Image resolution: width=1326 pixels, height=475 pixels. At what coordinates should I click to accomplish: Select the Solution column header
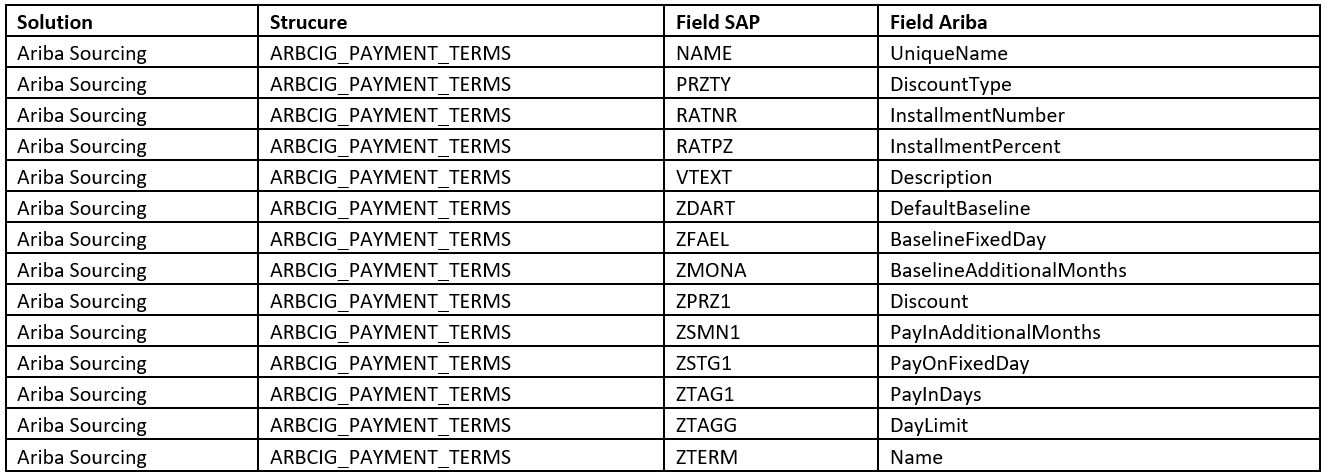tap(135, 21)
